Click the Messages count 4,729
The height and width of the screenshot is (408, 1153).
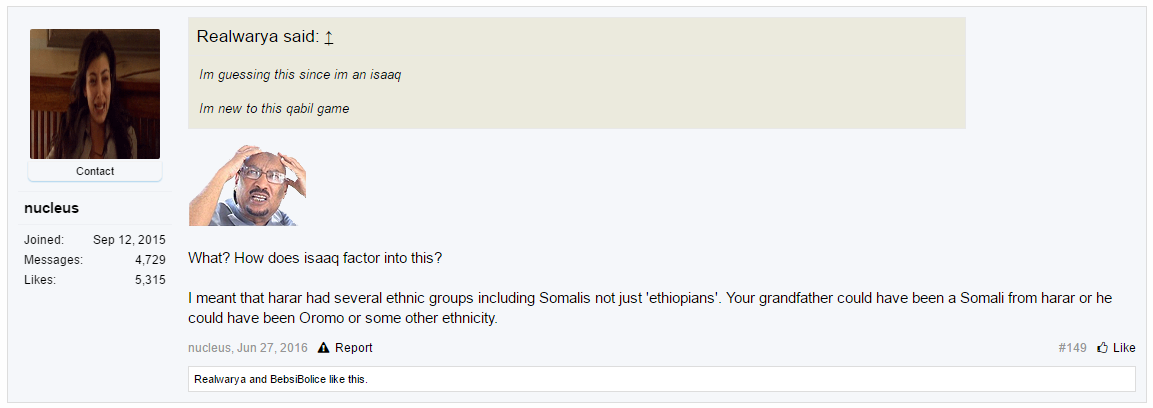pos(150,260)
